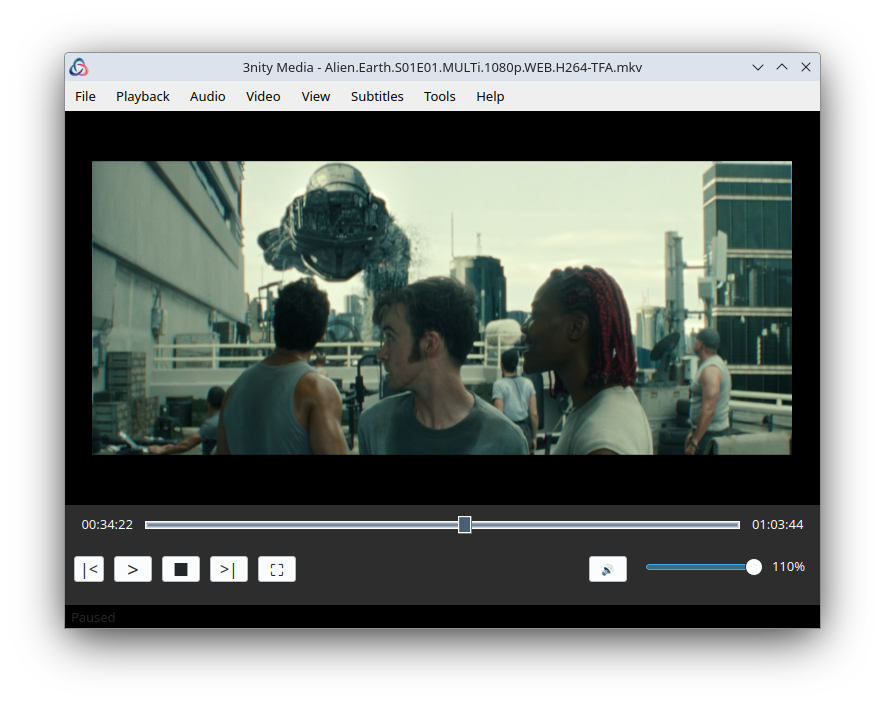885x705 pixels.
Task: Open the Tools menu
Action: pyautogui.click(x=440, y=97)
